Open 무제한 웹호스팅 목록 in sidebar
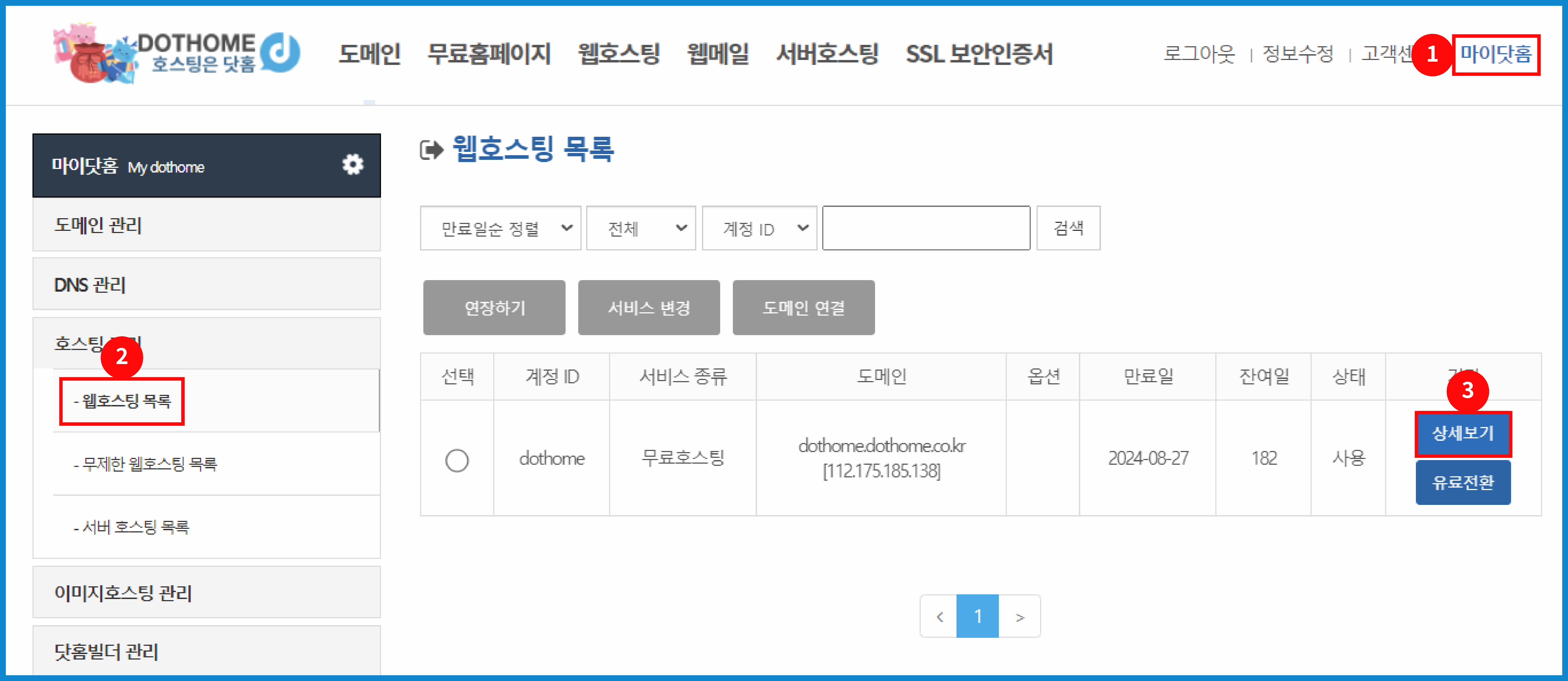The image size is (1568, 681). [146, 464]
